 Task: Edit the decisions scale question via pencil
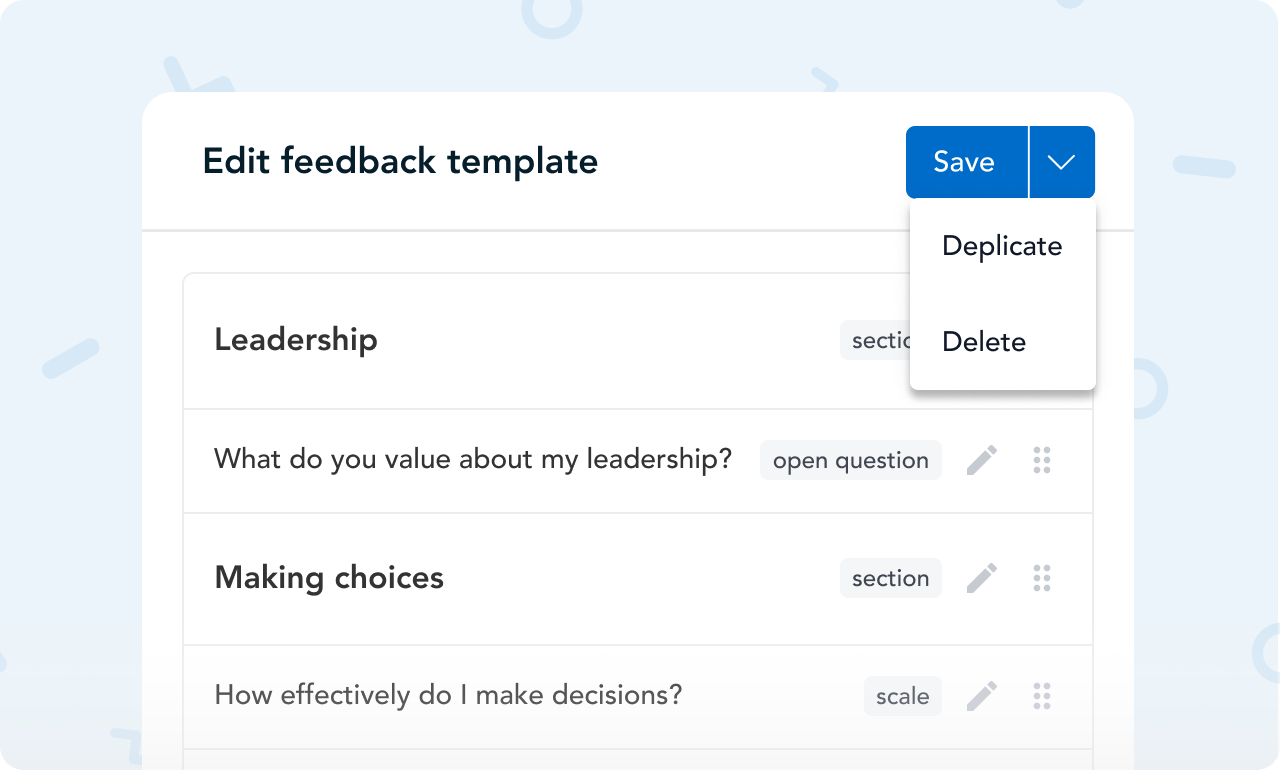coord(982,696)
